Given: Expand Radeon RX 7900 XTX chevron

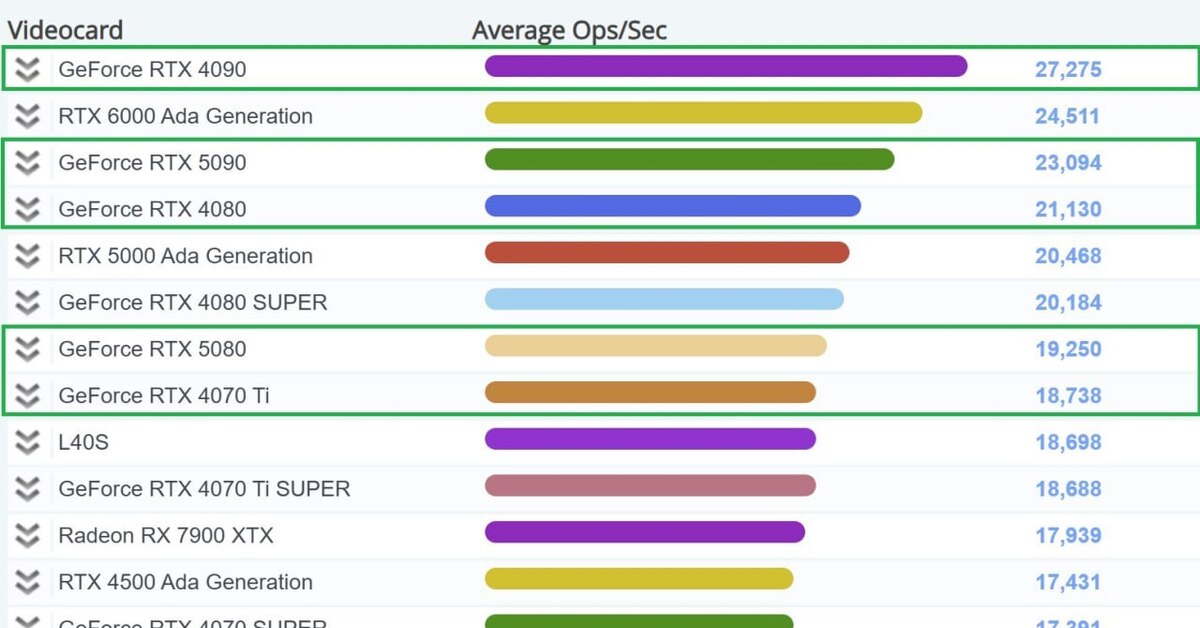Looking at the screenshot, I should 28,535.
